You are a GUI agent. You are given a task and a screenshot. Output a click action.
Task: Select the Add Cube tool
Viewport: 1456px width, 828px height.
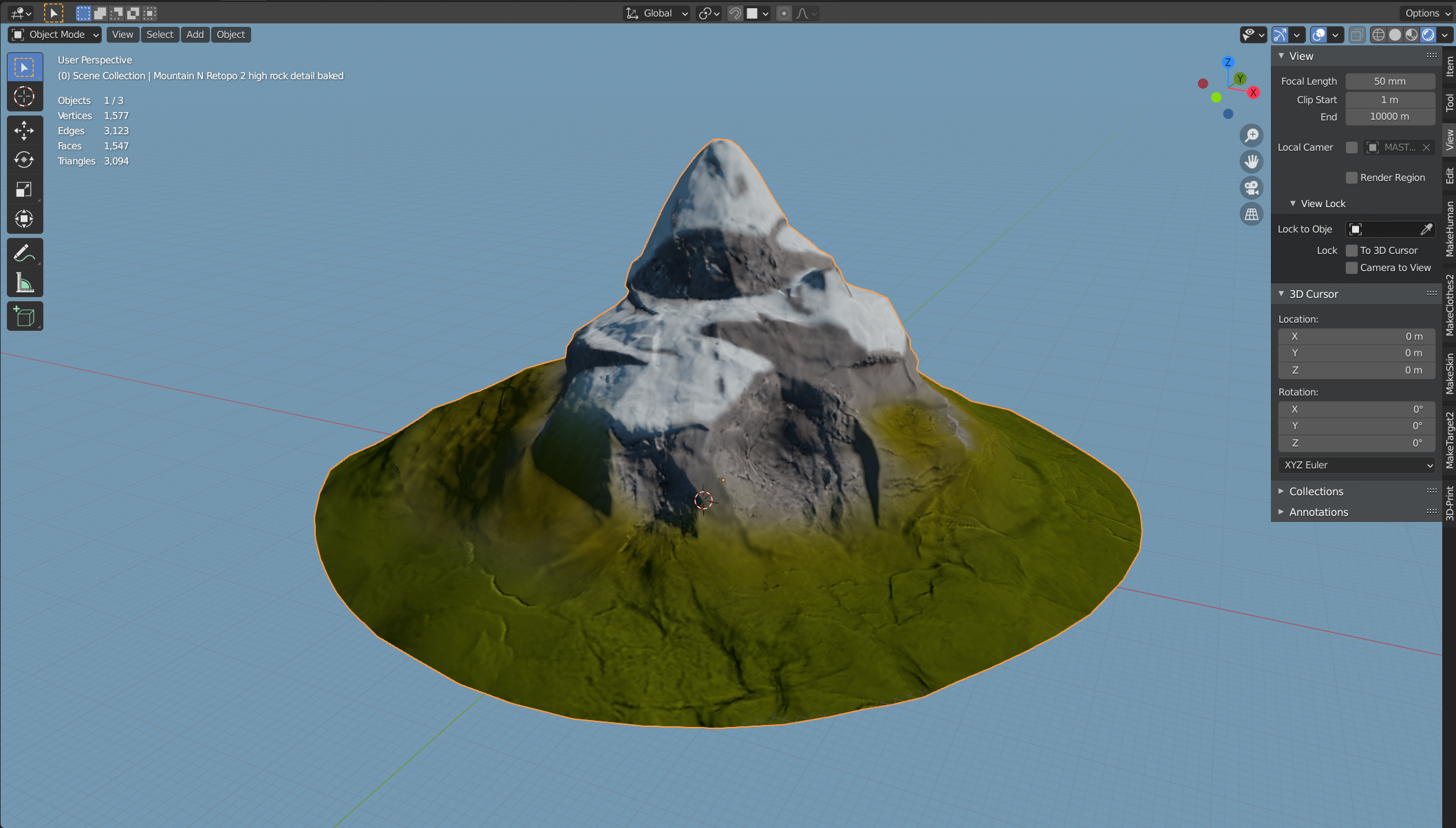click(x=24, y=316)
